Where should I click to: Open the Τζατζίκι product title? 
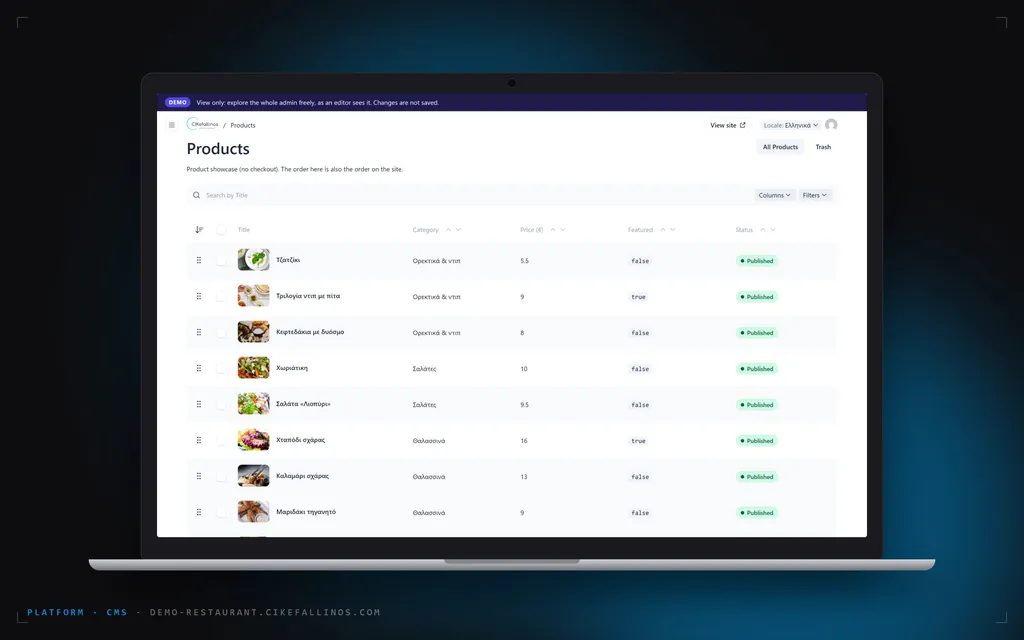pos(288,260)
